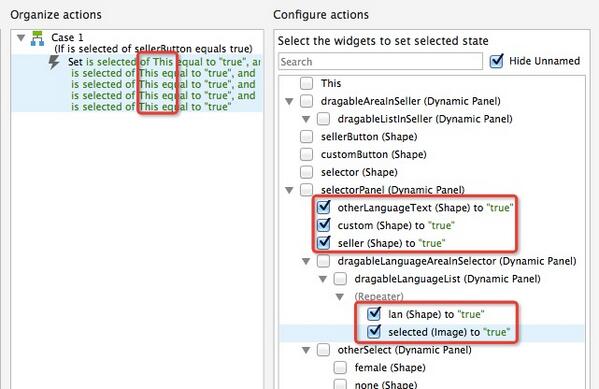The image size is (599, 389).
Task: Check the female (Shape) checkbox
Action: tap(340, 368)
